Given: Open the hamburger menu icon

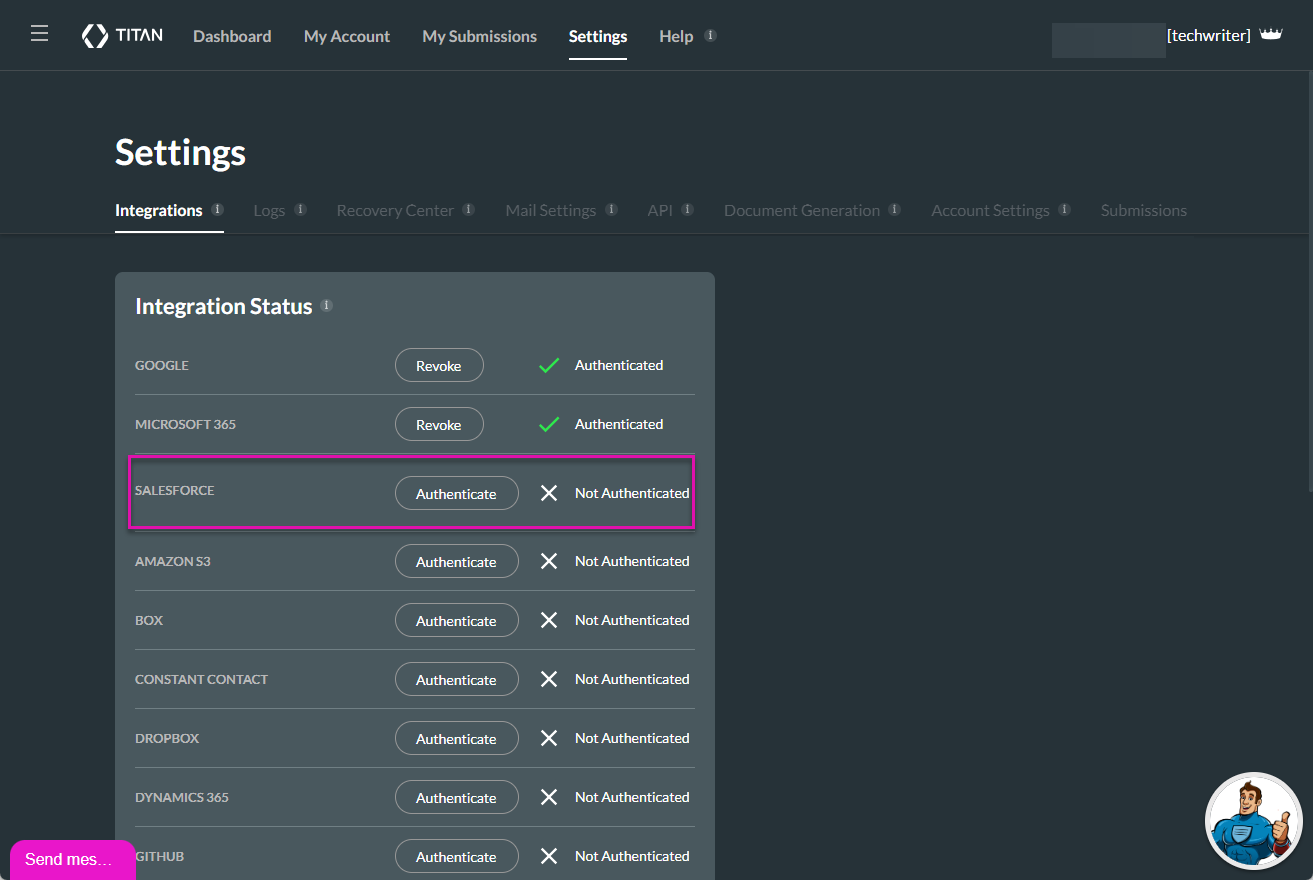Looking at the screenshot, I should 39,34.
